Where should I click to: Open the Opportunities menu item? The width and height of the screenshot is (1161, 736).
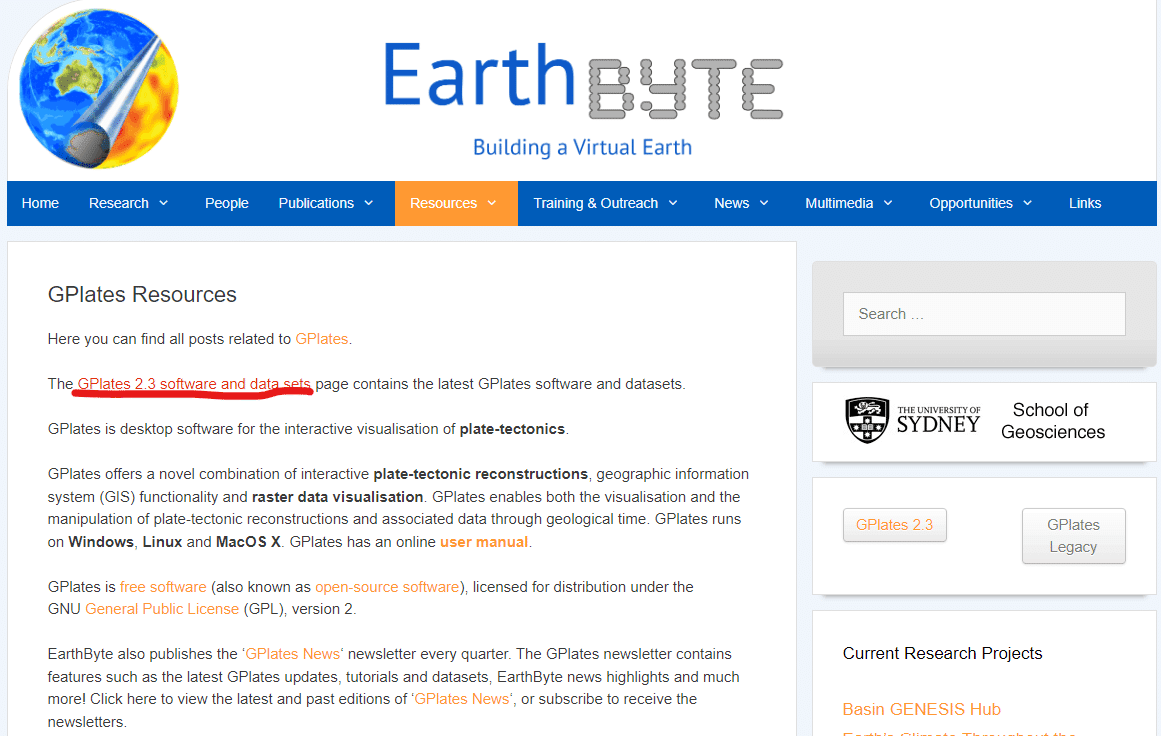pos(971,203)
